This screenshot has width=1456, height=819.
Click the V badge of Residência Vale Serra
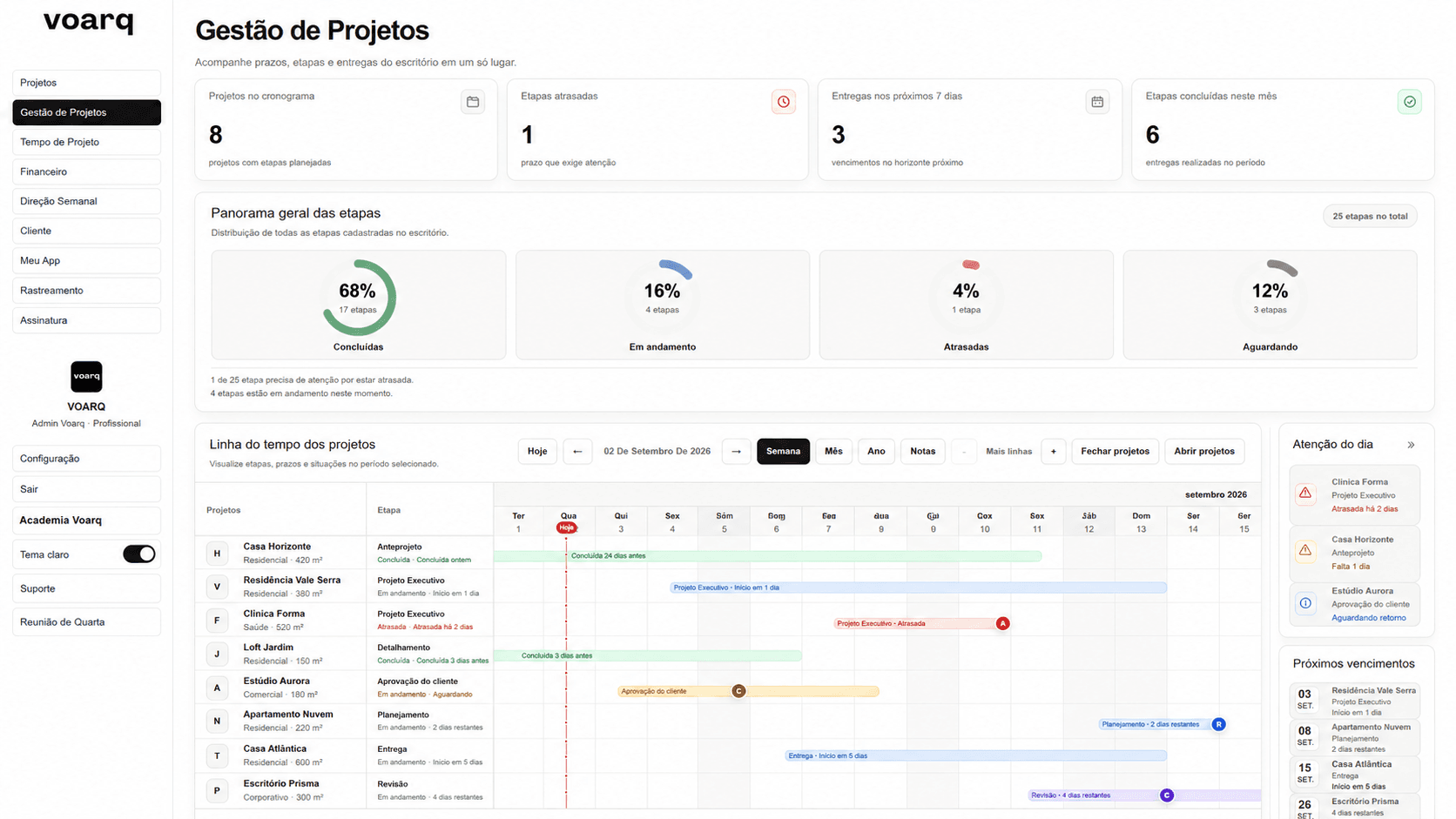coord(217,587)
